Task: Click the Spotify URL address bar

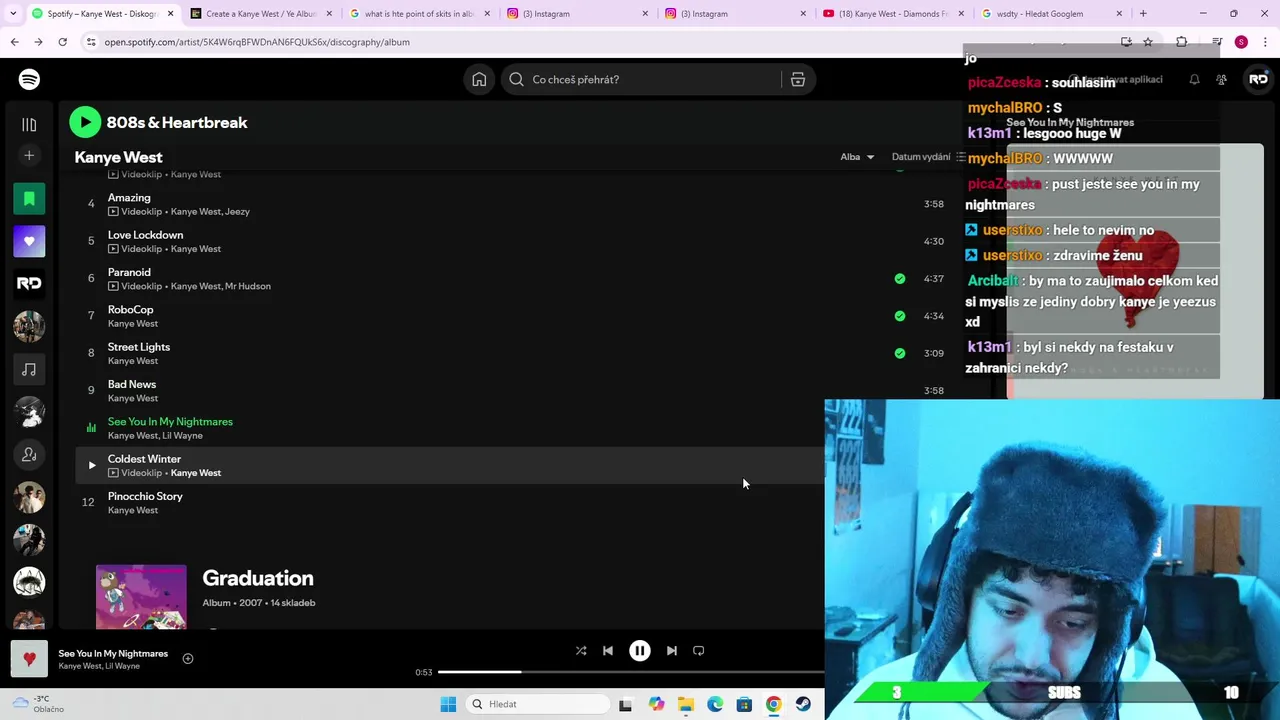Action: (600, 42)
